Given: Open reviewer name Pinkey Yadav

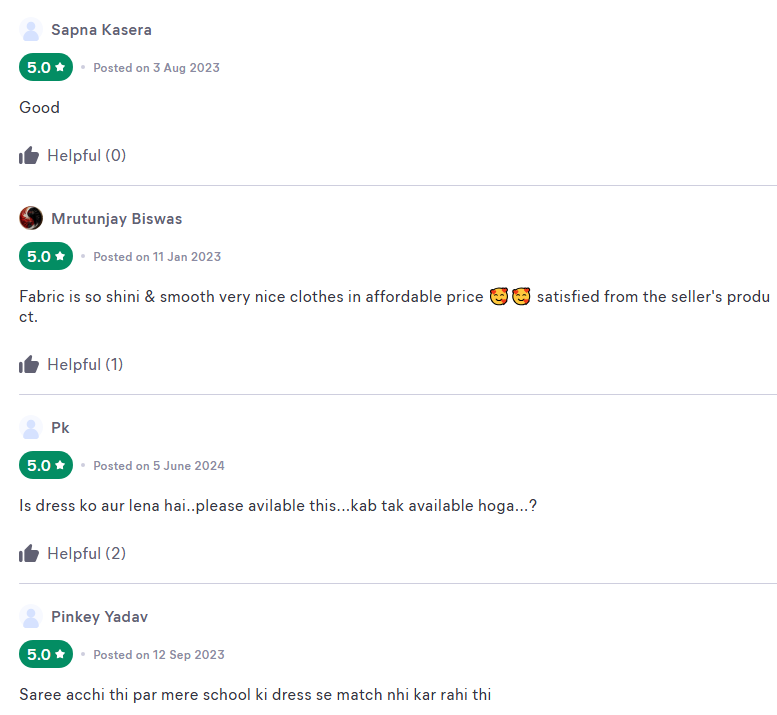Looking at the screenshot, I should [99, 617].
